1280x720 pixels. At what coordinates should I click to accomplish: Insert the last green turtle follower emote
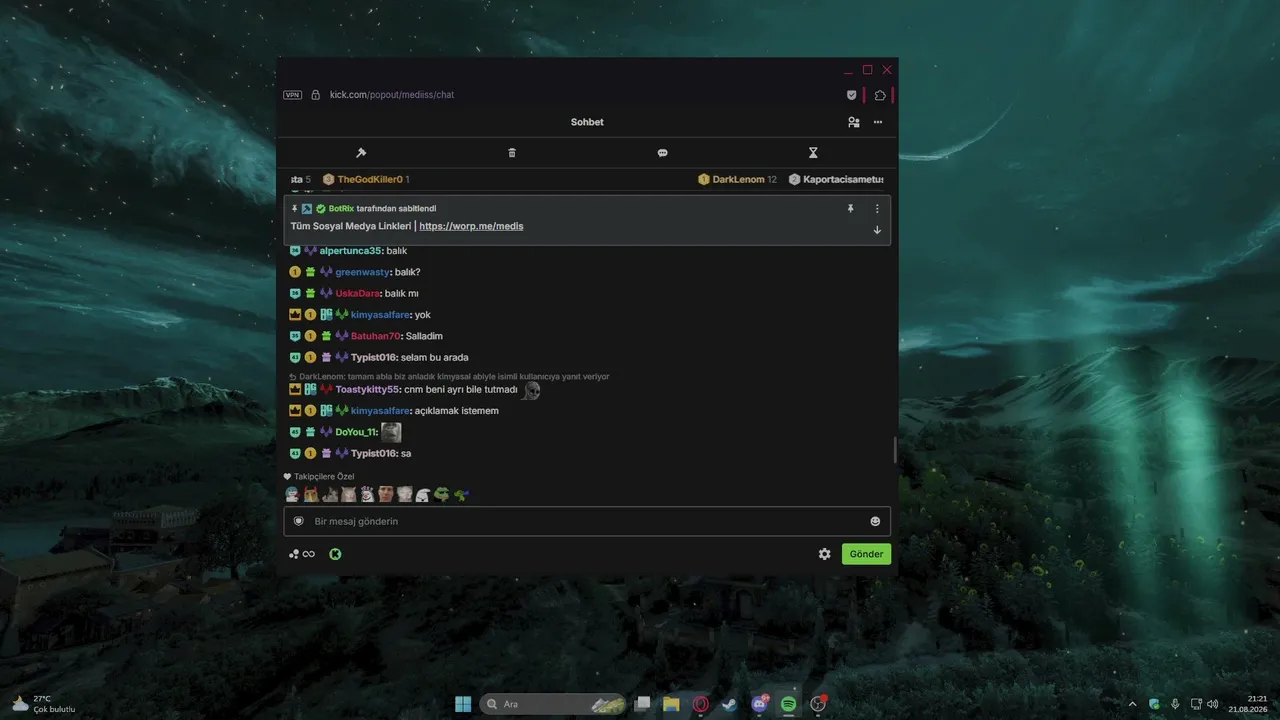(x=459, y=494)
